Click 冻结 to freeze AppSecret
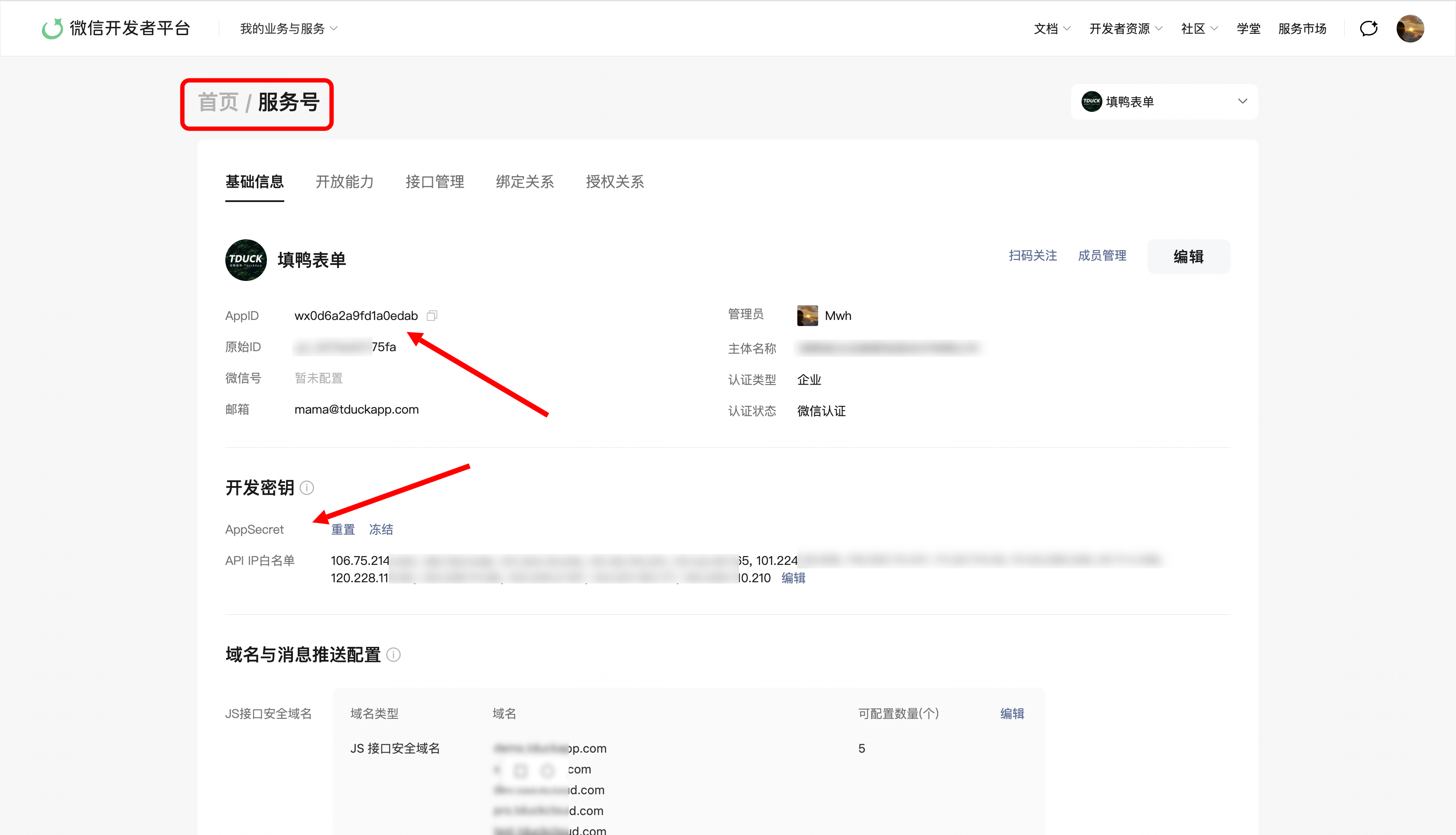This screenshot has width=1456, height=835. click(x=380, y=530)
